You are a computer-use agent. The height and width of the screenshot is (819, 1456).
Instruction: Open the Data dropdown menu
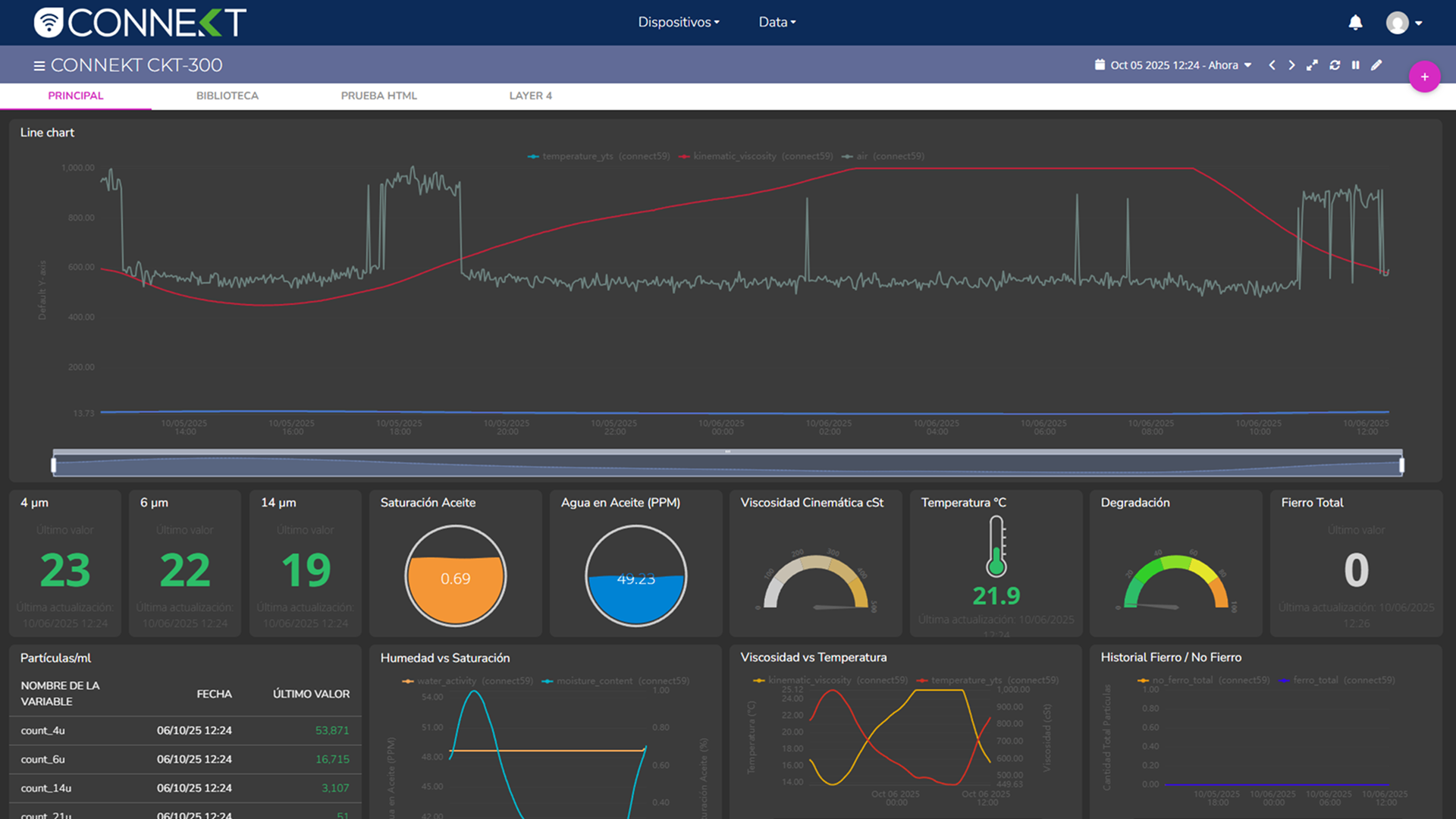click(x=777, y=22)
